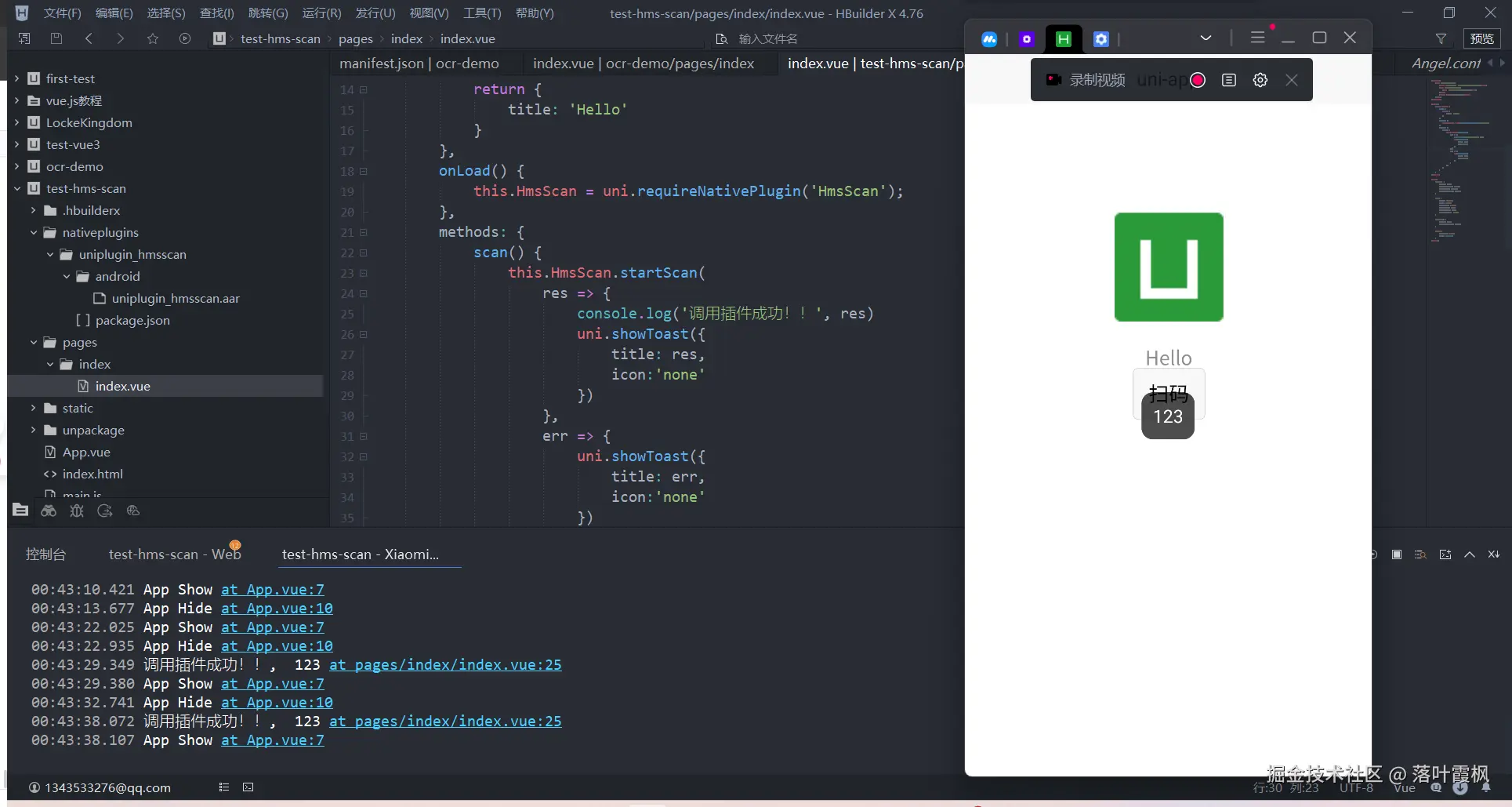The image size is (1512, 807).
Task: Click the 预览 preview button
Action: tap(1481, 38)
